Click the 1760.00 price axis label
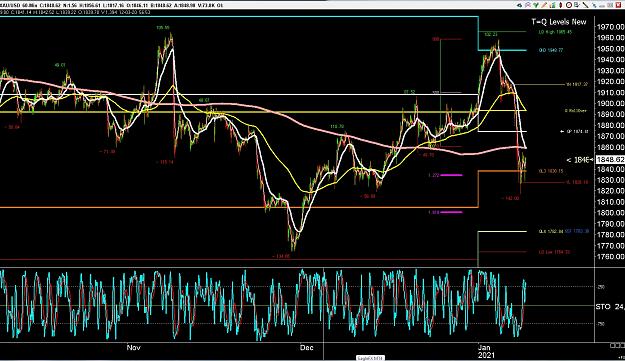 coord(610,257)
